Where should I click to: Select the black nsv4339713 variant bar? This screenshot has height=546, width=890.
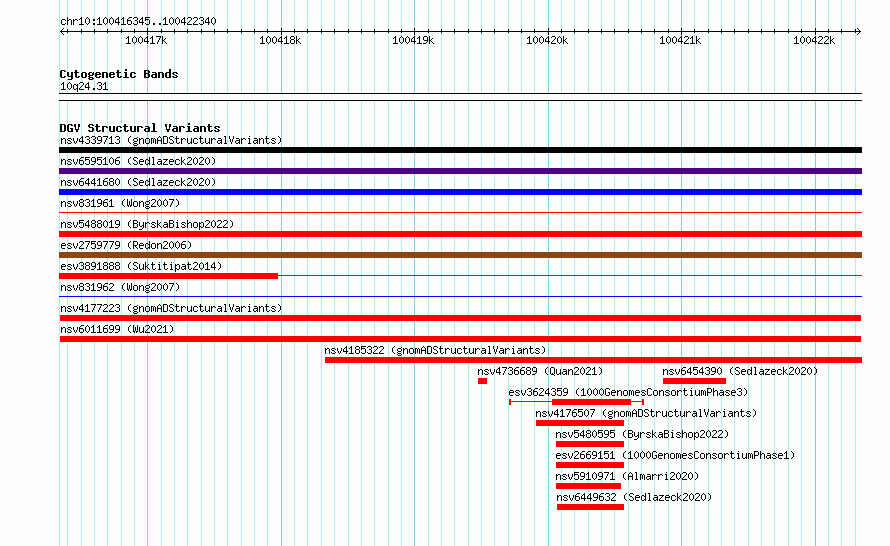click(460, 150)
